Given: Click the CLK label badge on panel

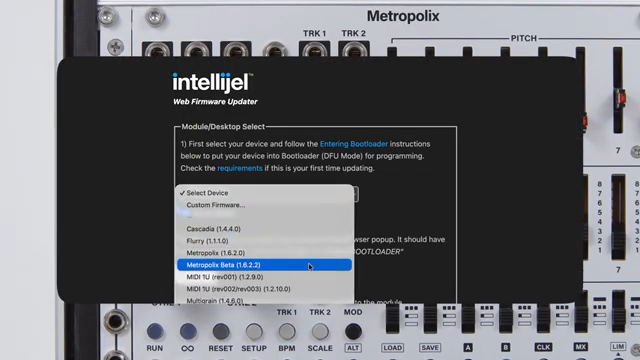Looking at the screenshot, I should click(x=543, y=348).
